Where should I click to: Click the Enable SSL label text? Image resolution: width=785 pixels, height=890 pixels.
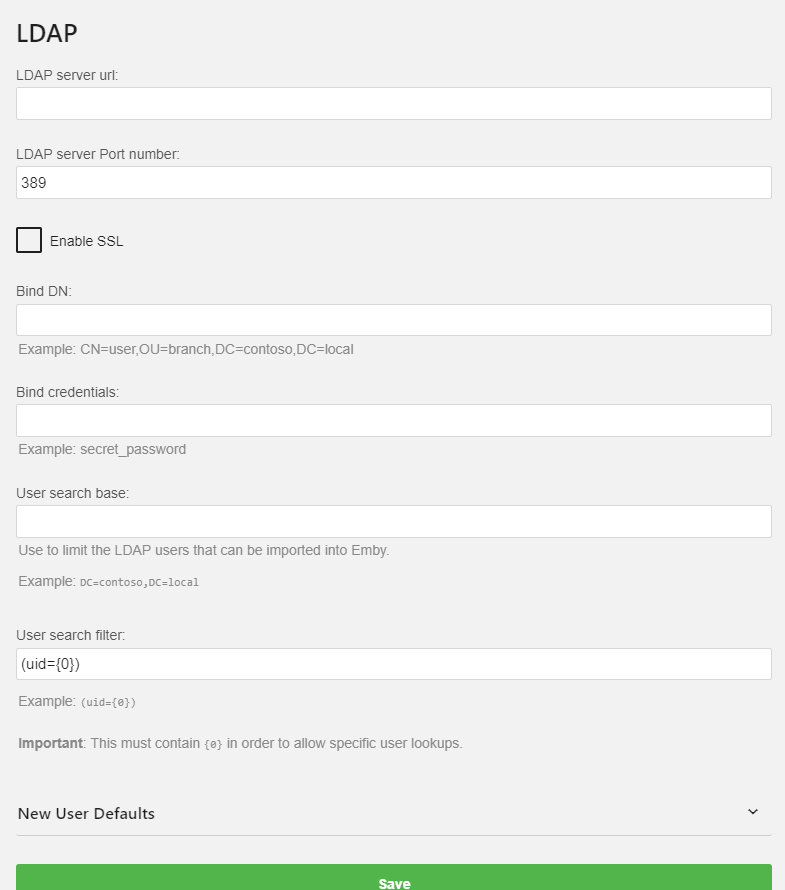coord(86,241)
